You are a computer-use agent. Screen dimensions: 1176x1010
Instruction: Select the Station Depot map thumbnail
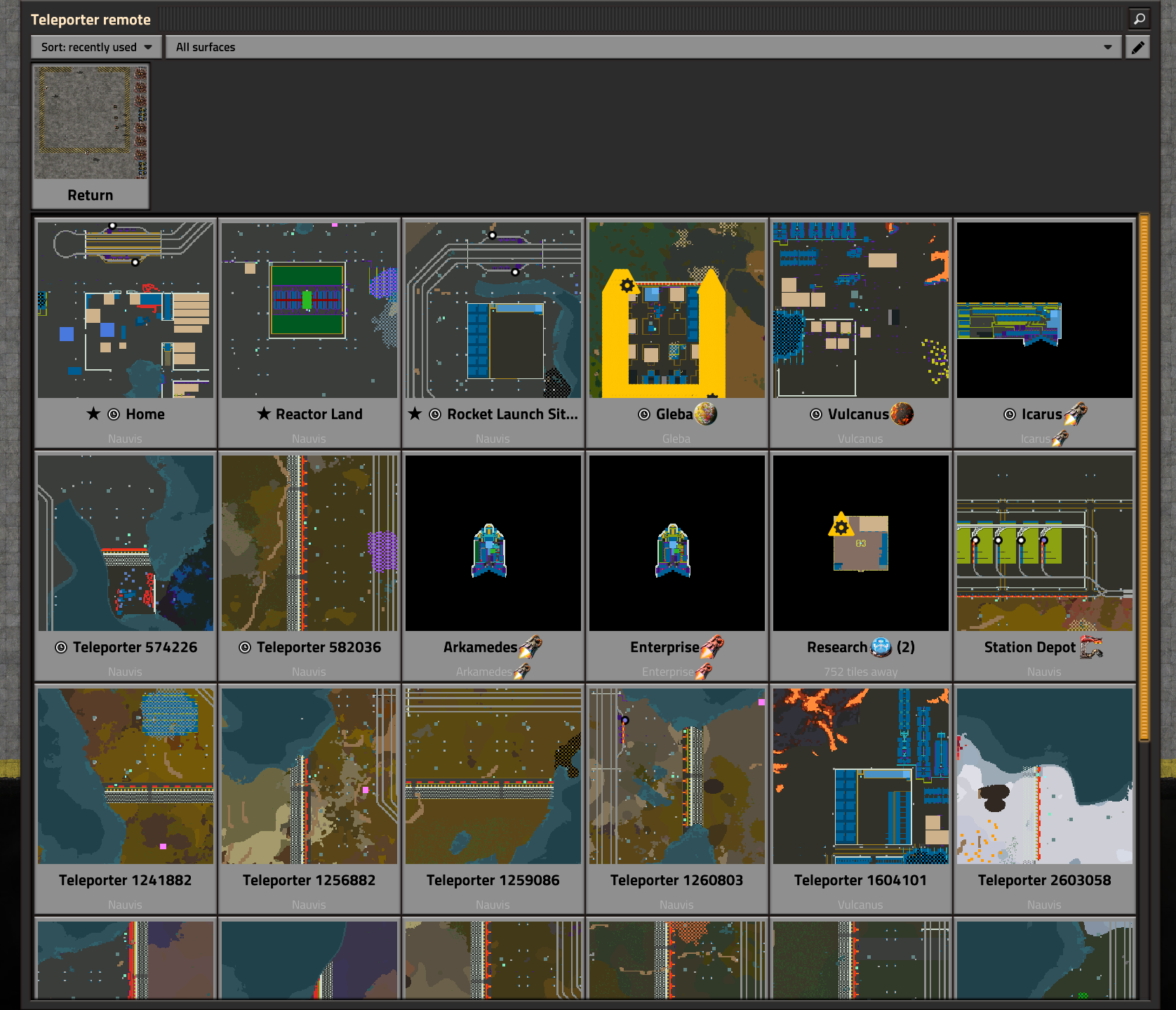1045,543
